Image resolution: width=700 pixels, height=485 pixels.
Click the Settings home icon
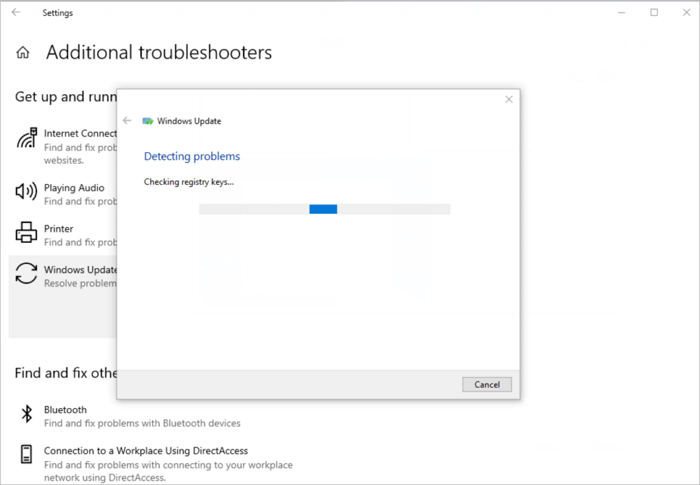(x=23, y=53)
